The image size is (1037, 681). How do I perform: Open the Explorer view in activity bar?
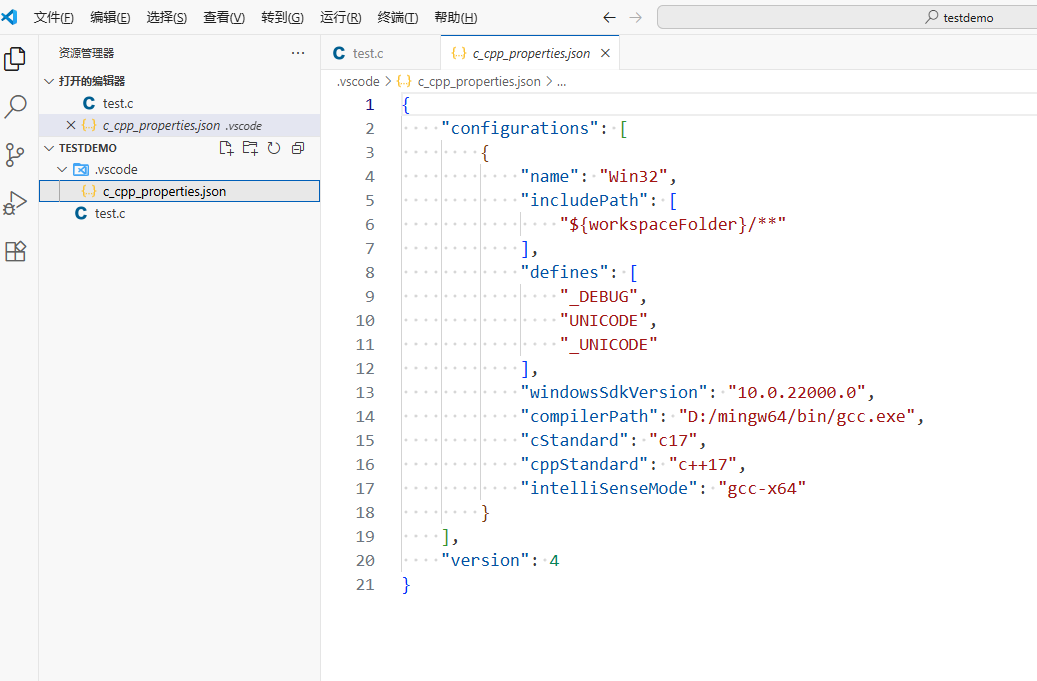[15, 59]
